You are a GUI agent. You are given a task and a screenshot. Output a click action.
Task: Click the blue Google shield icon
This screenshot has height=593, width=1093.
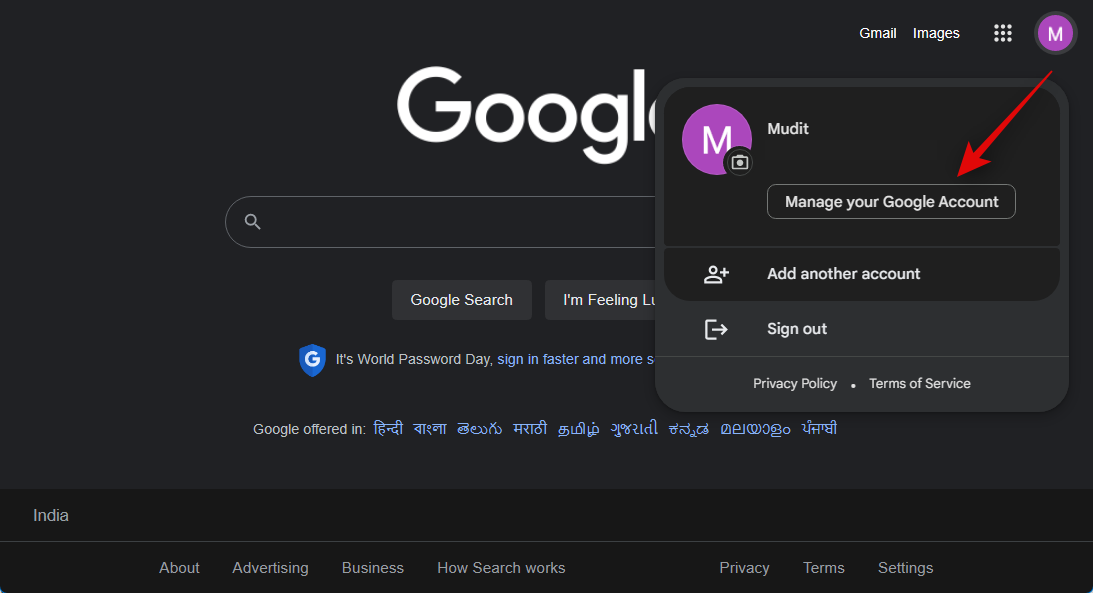(312, 360)
